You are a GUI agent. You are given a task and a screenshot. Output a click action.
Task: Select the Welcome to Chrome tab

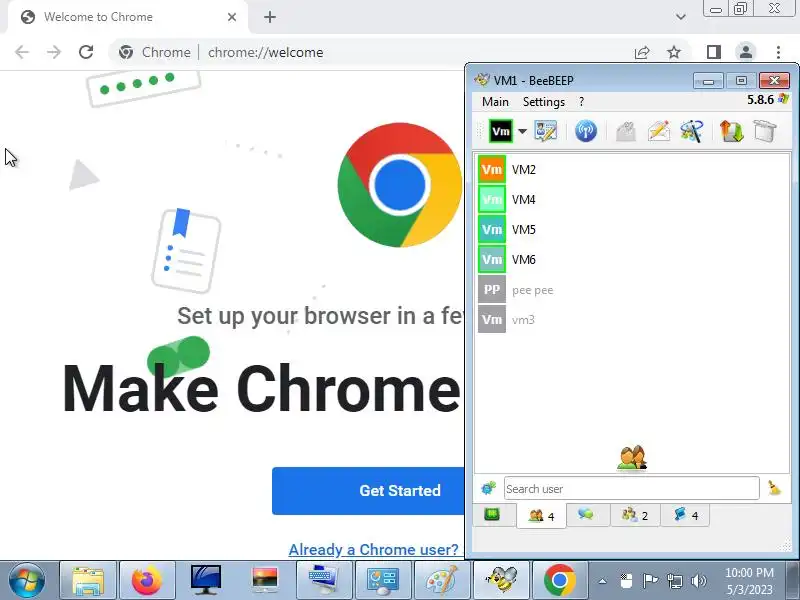pyautogui.click(x=128, y=17)
